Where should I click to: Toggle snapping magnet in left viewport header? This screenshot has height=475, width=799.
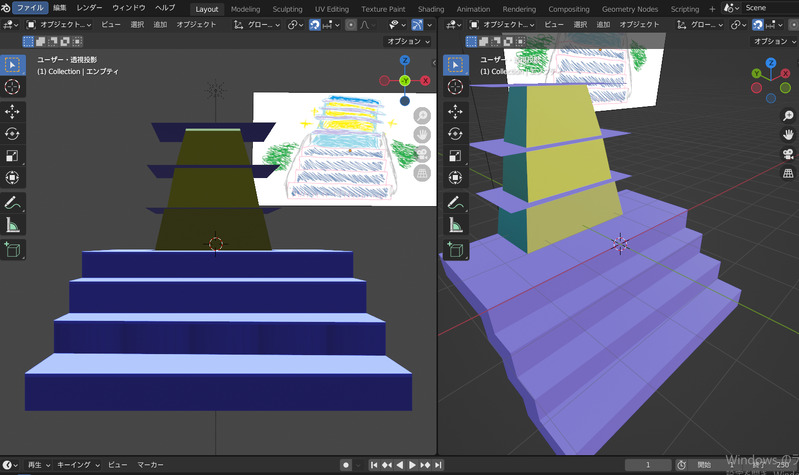[315, 24]
